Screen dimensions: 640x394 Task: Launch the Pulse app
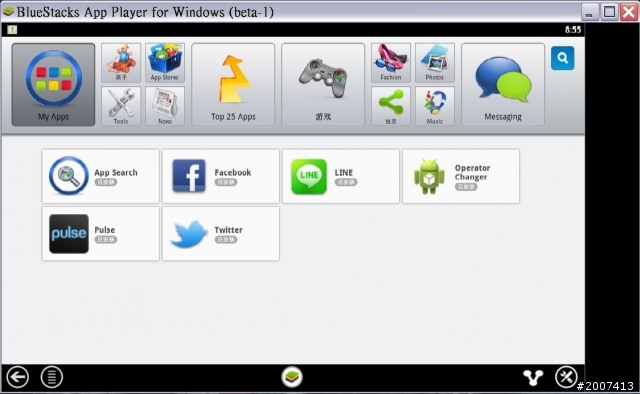[100, 234]
